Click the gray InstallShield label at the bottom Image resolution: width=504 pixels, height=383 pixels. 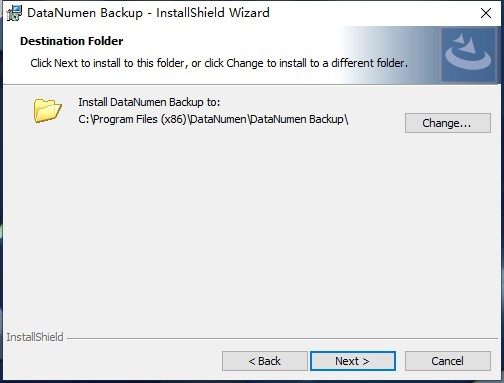click(x=35, y=337)
